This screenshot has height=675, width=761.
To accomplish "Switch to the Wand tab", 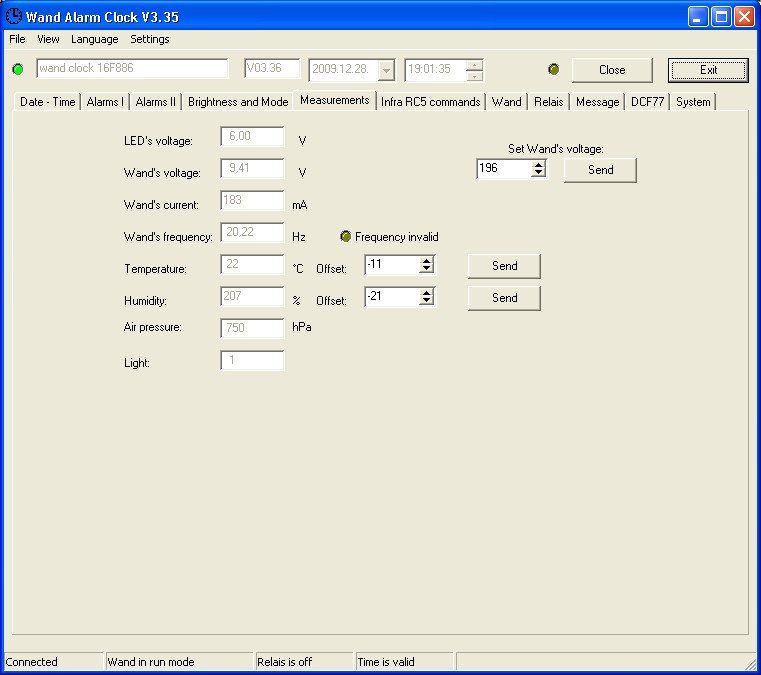I will click(506, 102).
